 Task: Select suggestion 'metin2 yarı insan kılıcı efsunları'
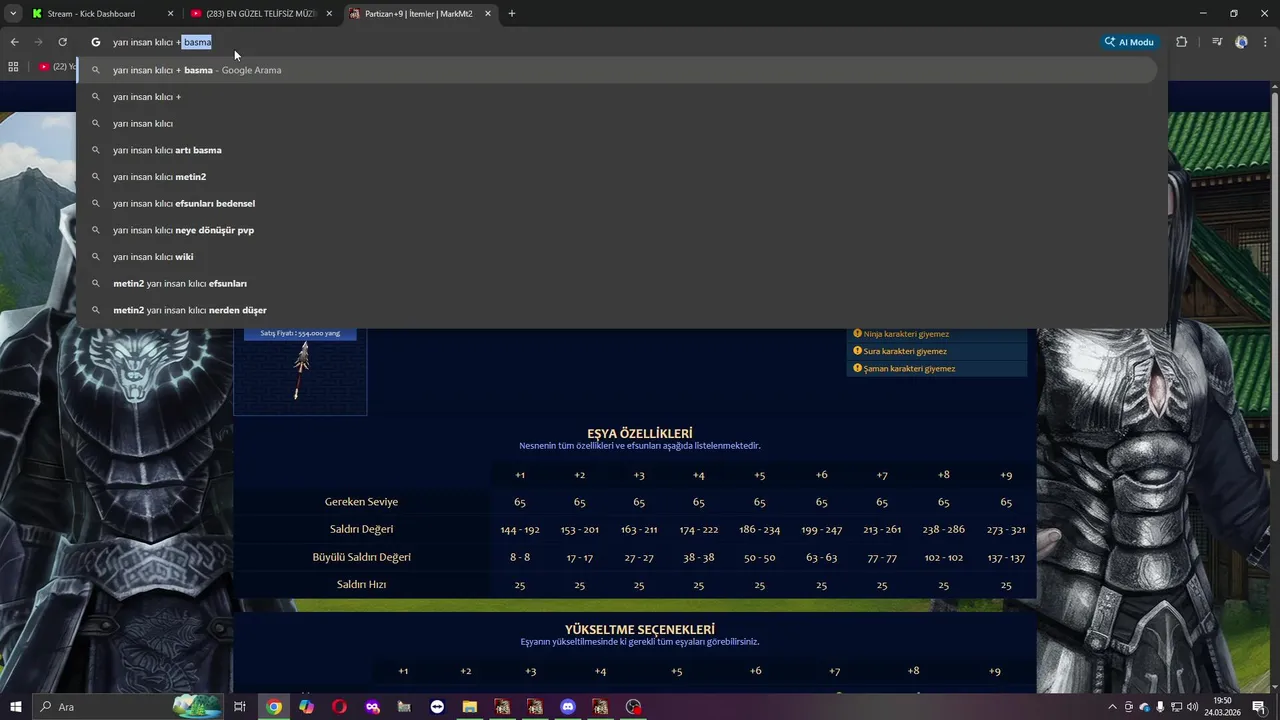point(617,283)
